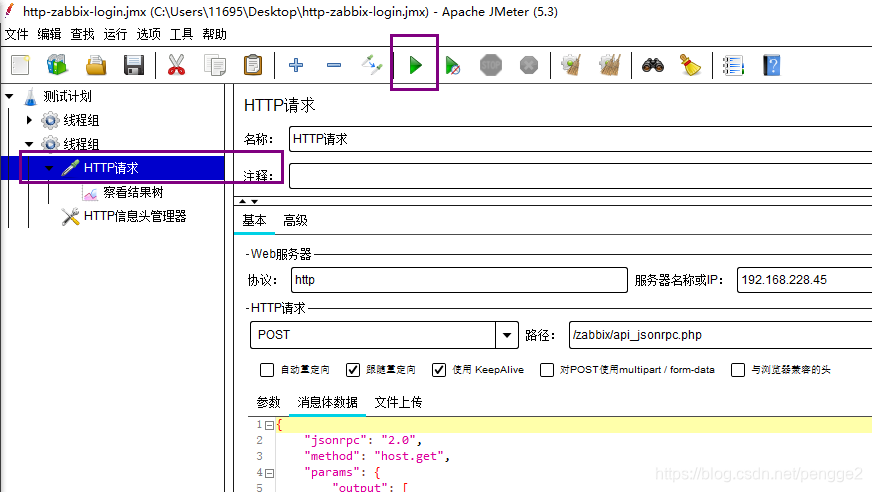Uncheck the 跟随重定向 checkbox
The image size is (872, 492).
(353, 370)
